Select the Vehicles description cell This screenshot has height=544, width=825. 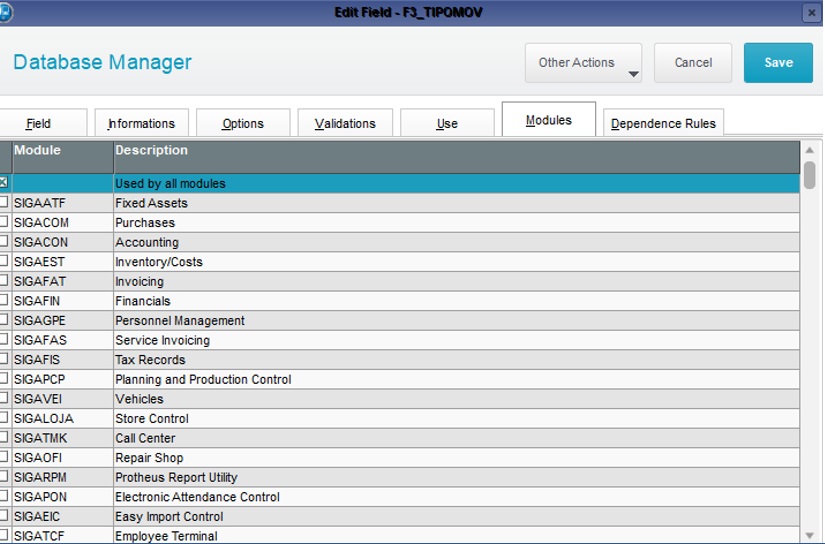457,399
